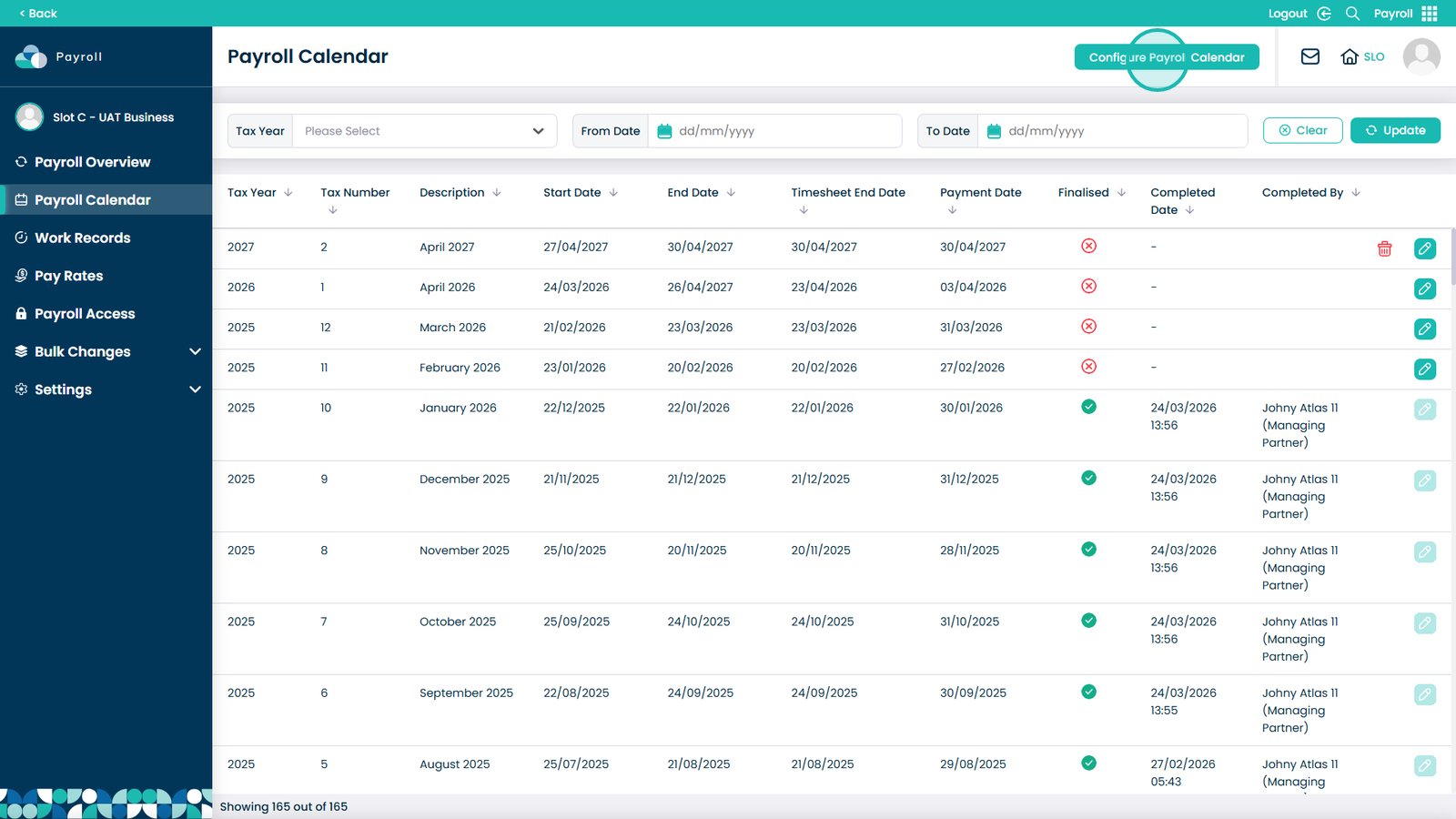The width and height of the screenshot is (1456, 819).
Task: Sort by Completed By column arrow
Action: pyautogui.click(x=1356, y=192)
